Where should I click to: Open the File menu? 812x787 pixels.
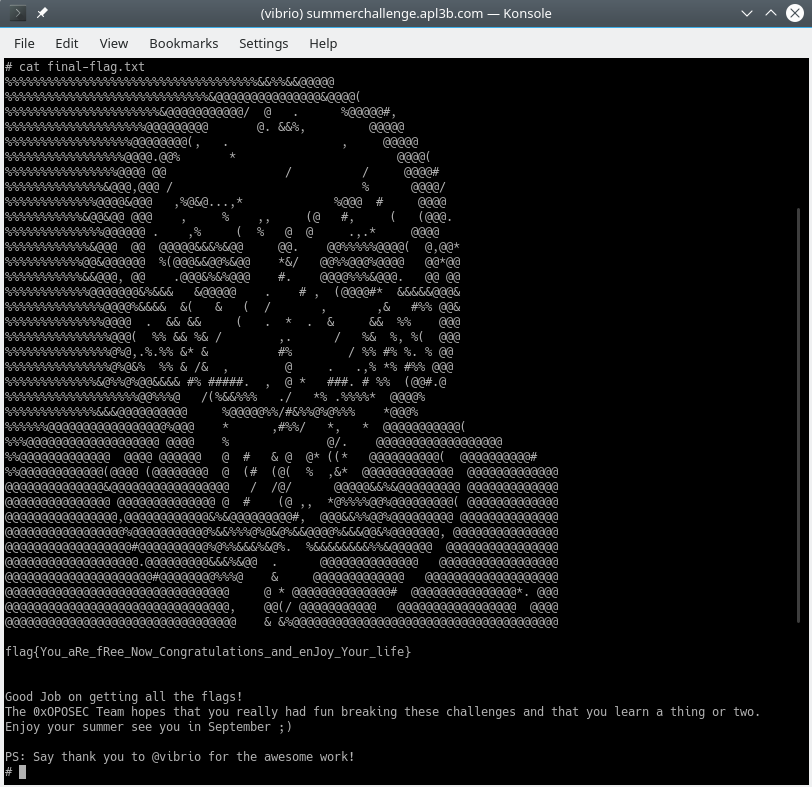coord(24,43)
